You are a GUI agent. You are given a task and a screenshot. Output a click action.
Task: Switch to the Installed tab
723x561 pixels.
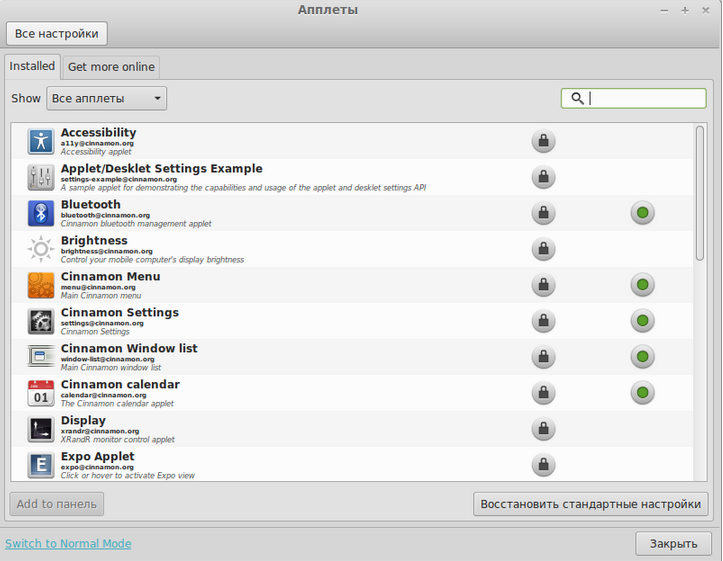pyautogui.click(x=32, y=66)
